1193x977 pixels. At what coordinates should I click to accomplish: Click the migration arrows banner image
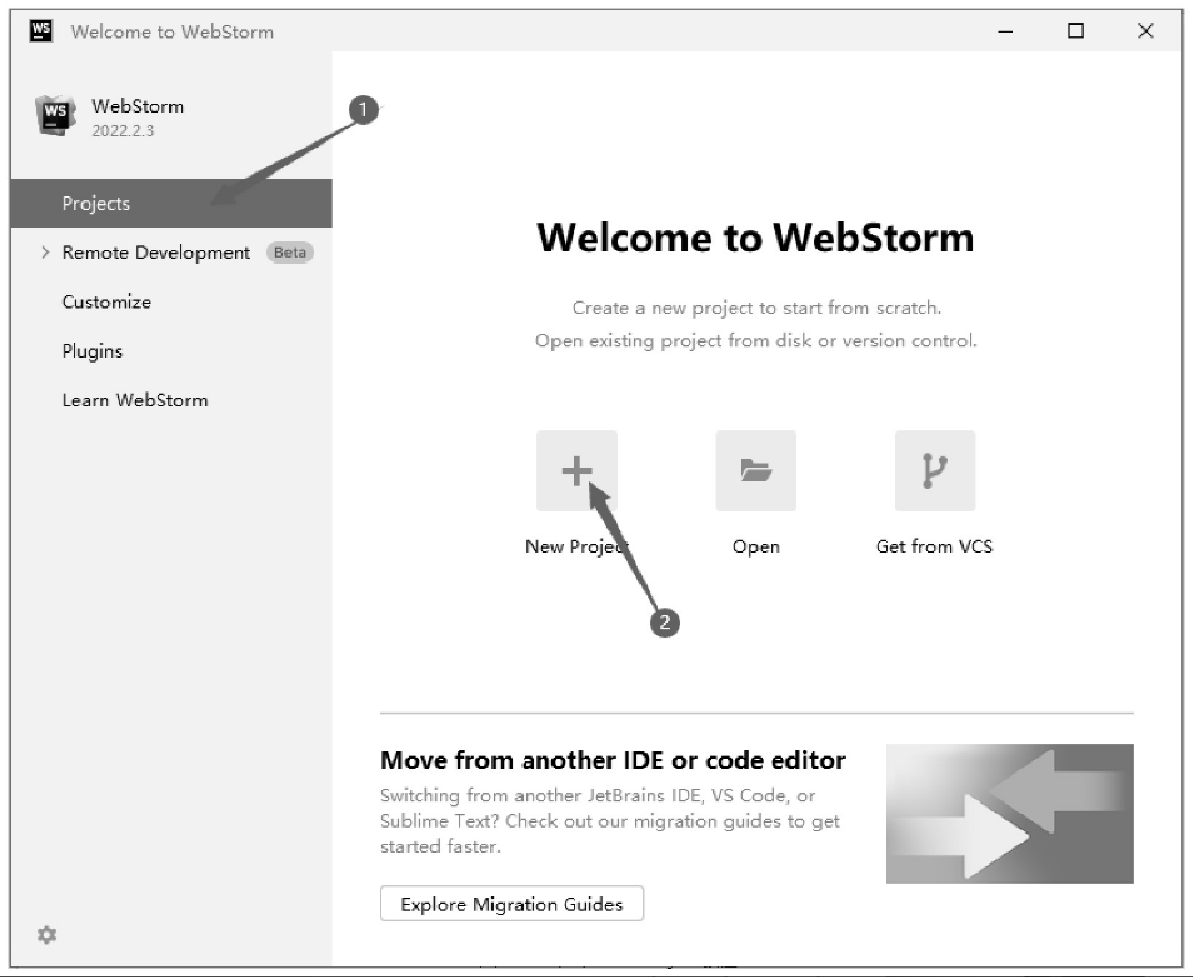(1010, 813)
